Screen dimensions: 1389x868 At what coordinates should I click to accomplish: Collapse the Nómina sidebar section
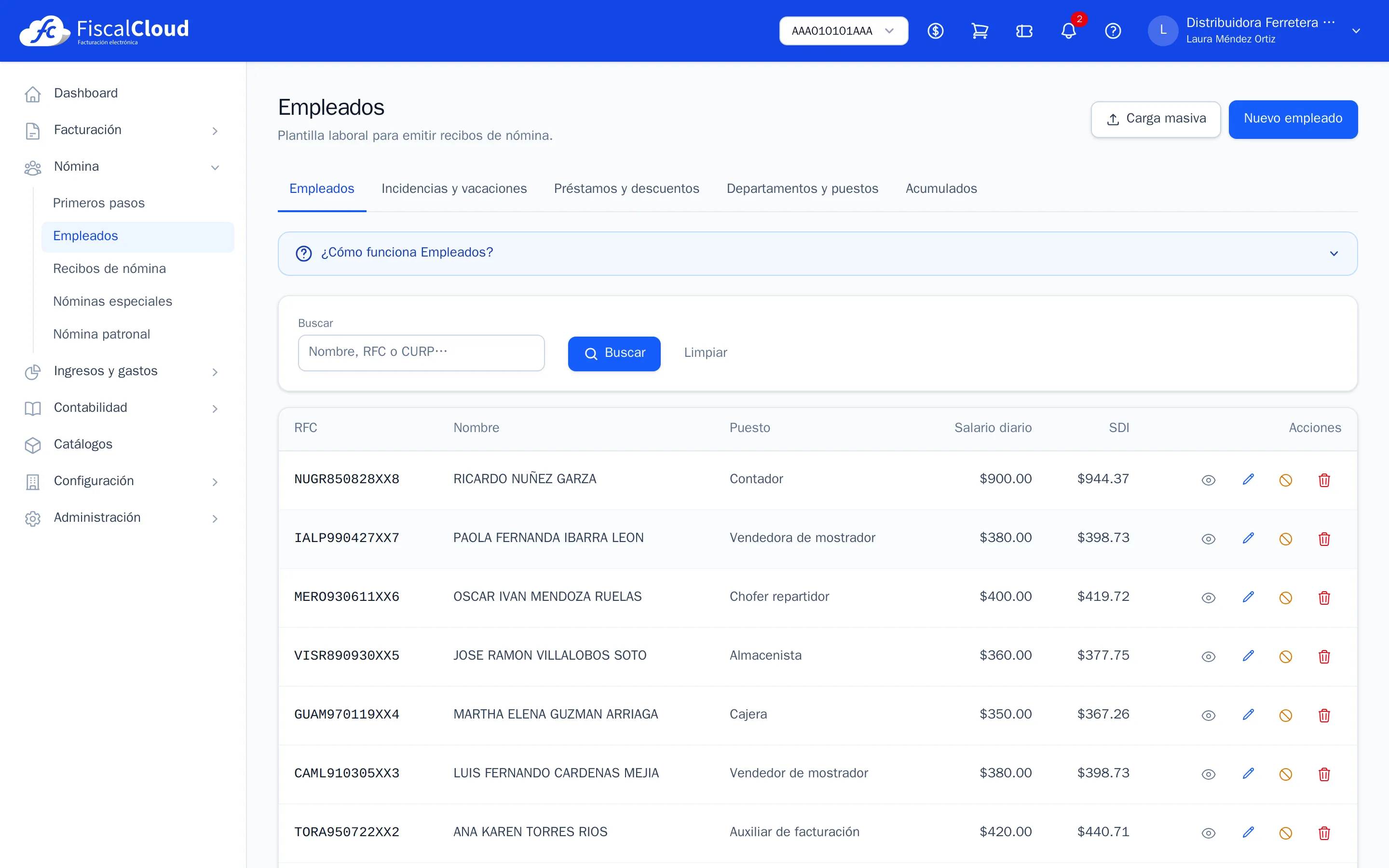122,167
